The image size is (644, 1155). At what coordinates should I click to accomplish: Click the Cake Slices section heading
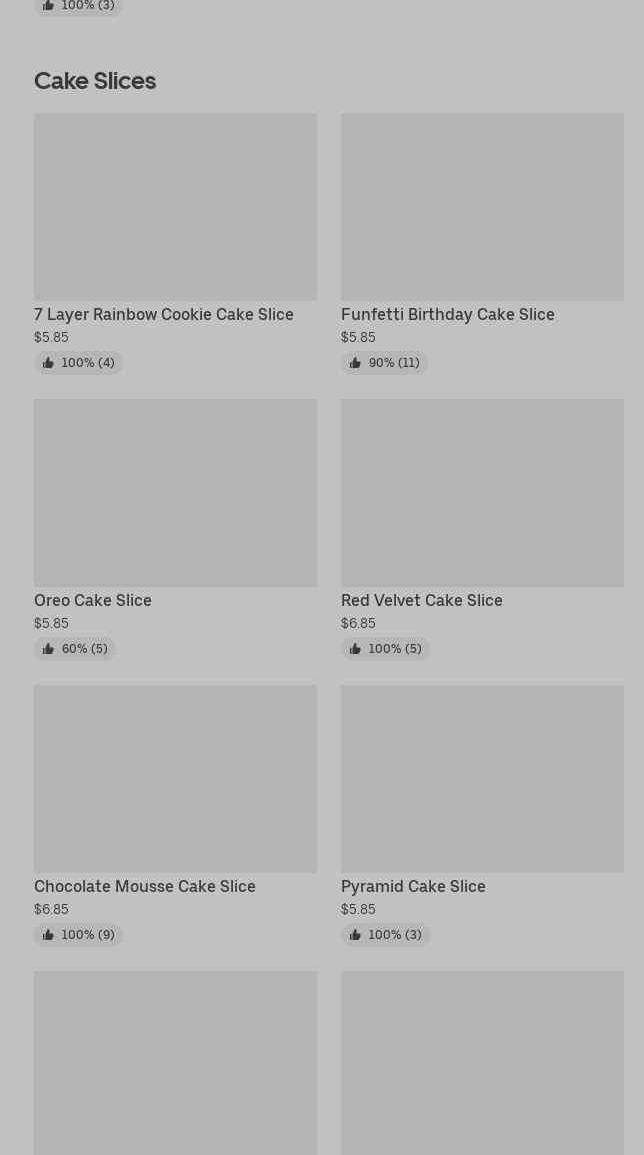click(x=95, y=80)
